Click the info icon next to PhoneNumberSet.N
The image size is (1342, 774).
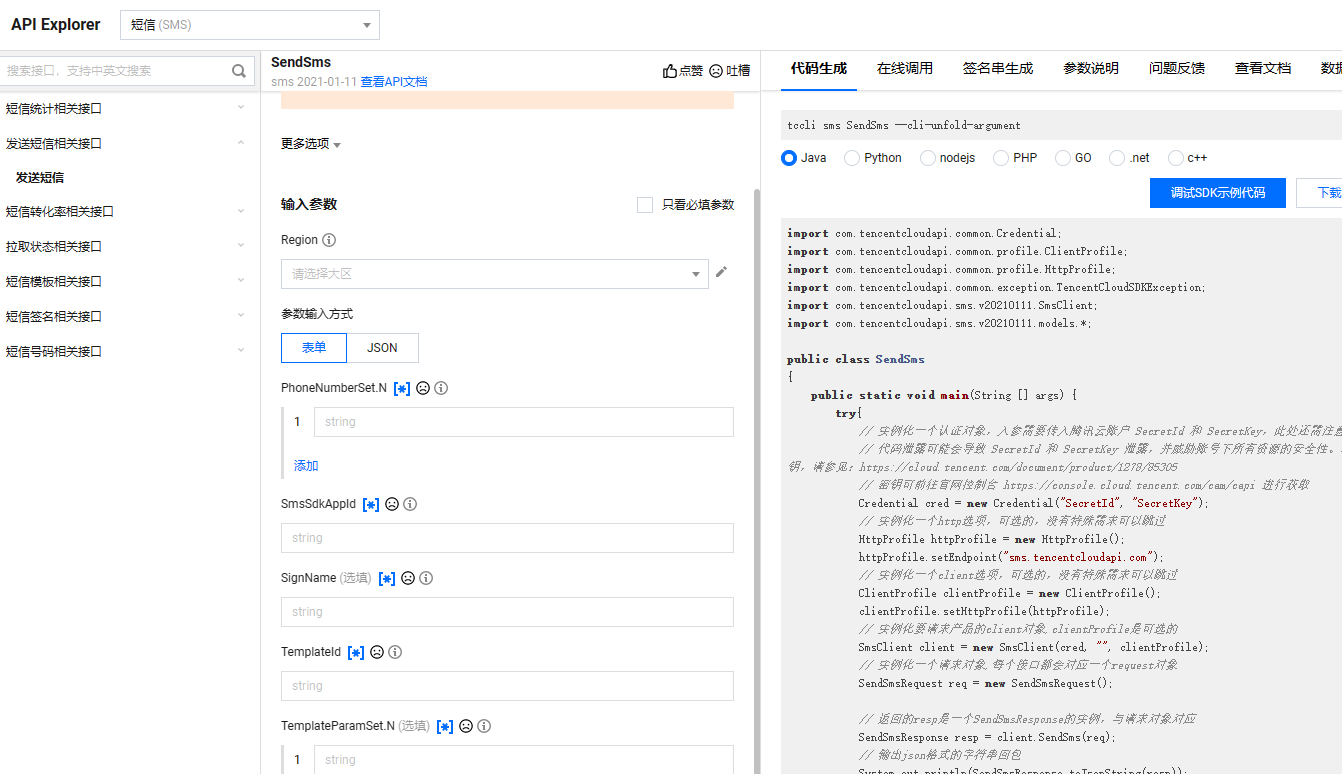tap(441, 388)
